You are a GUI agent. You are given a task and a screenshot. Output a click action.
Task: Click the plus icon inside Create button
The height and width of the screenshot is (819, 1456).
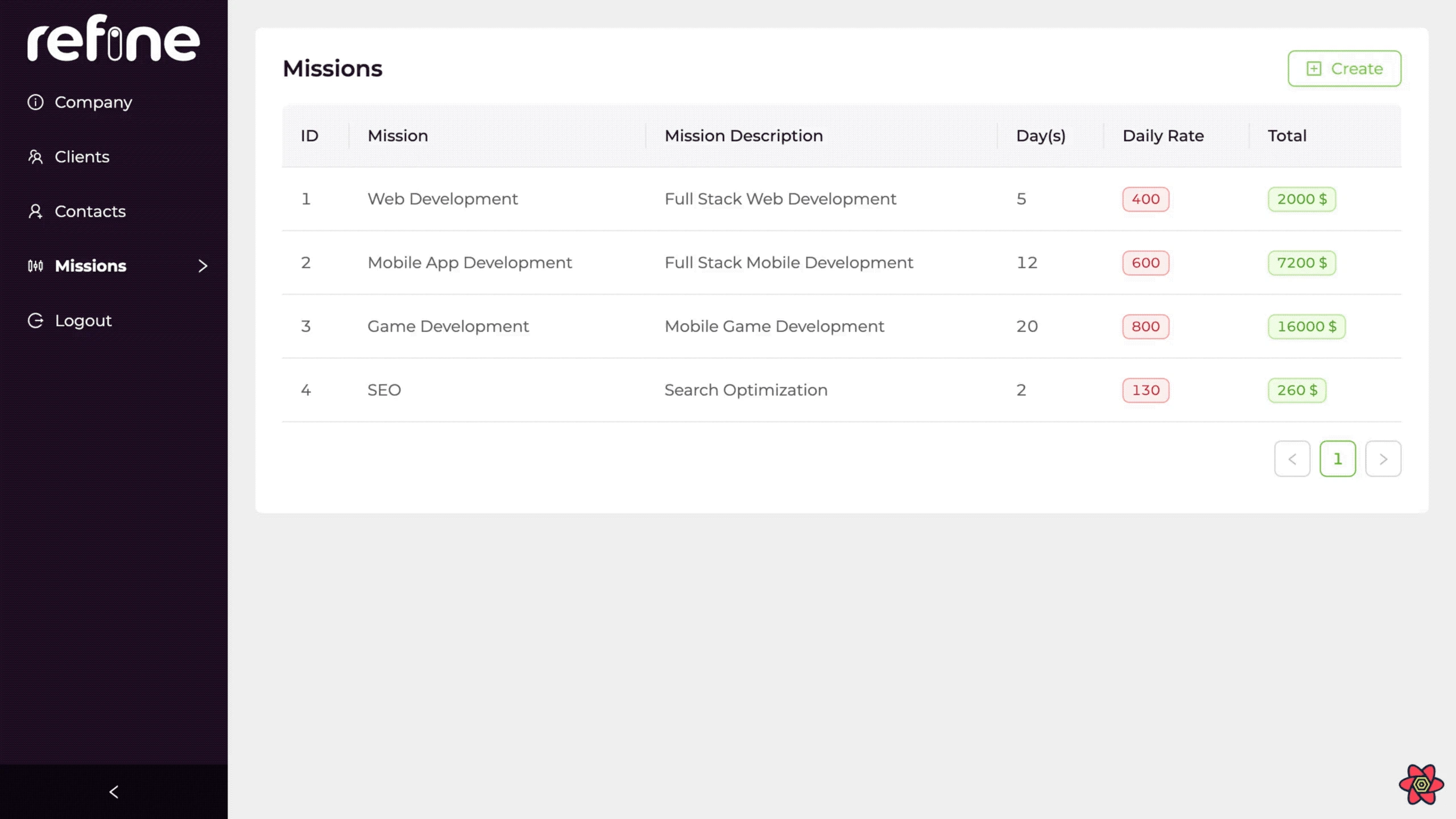pos(1314,68)
